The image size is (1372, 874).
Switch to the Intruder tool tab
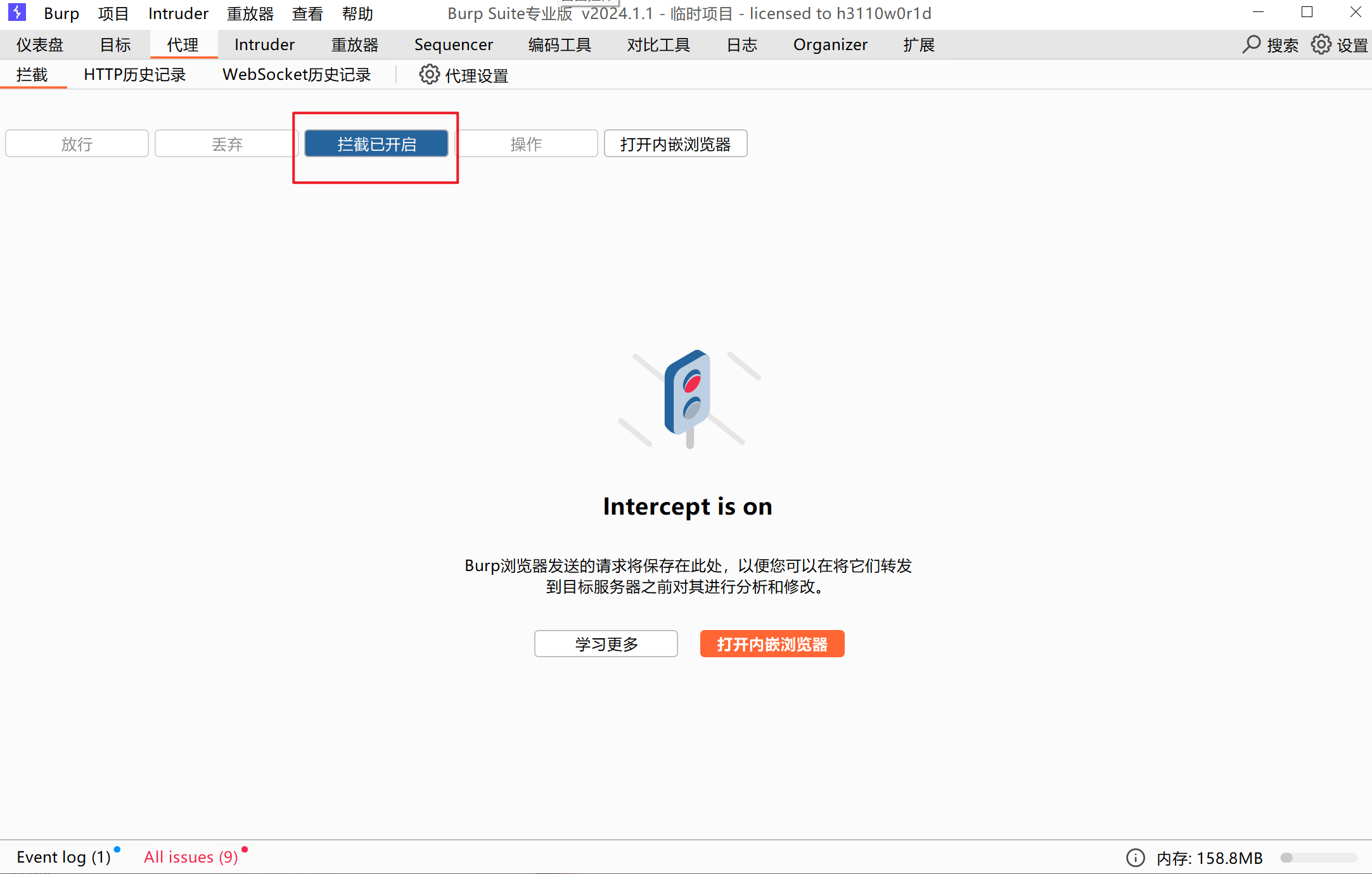pos(265,44)
